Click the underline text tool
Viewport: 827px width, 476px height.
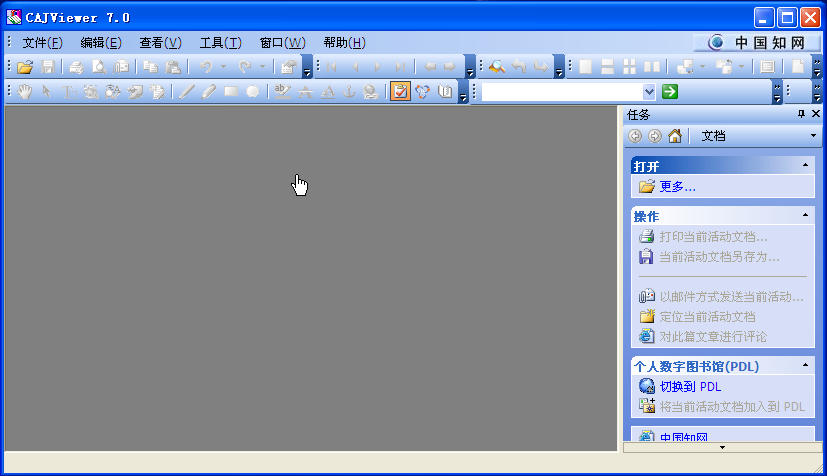point(328,92)
